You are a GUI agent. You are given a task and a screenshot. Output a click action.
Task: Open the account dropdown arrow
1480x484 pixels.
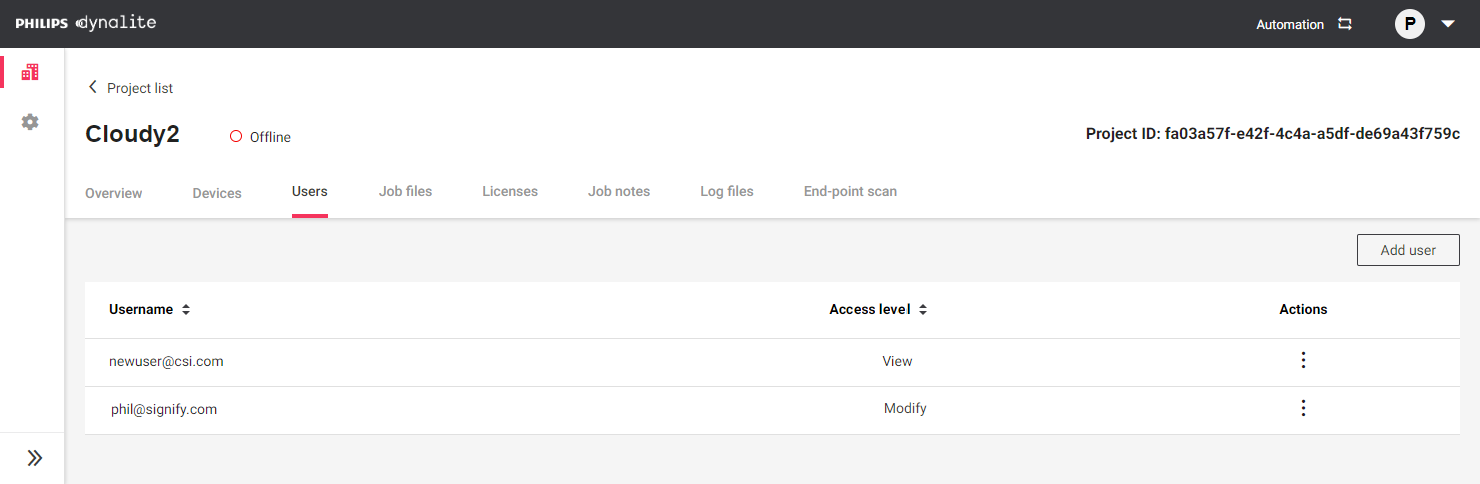[x=1448, y=24]
